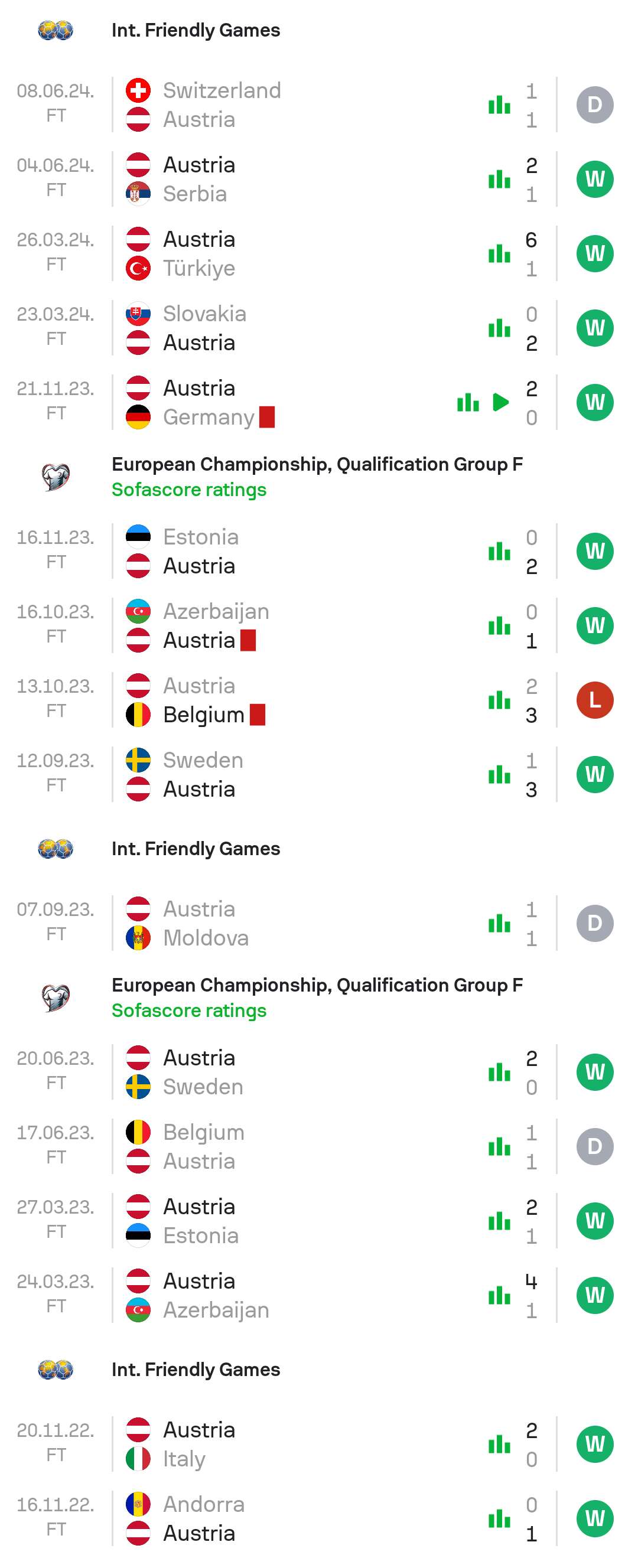Click stats icon for Austria vs Moldova
This screenshot has width=638, height=1568.
pos(499,924)
